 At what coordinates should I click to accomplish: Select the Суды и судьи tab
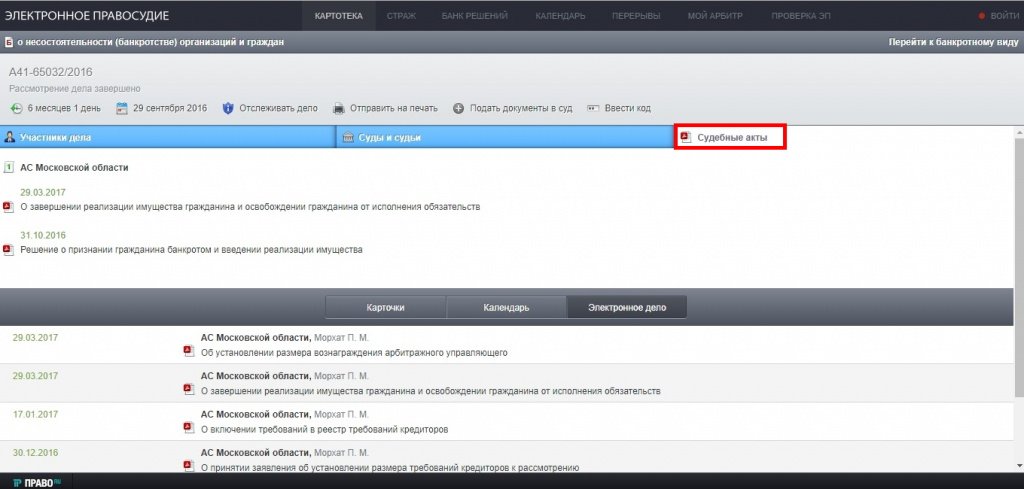click(504, 138)
